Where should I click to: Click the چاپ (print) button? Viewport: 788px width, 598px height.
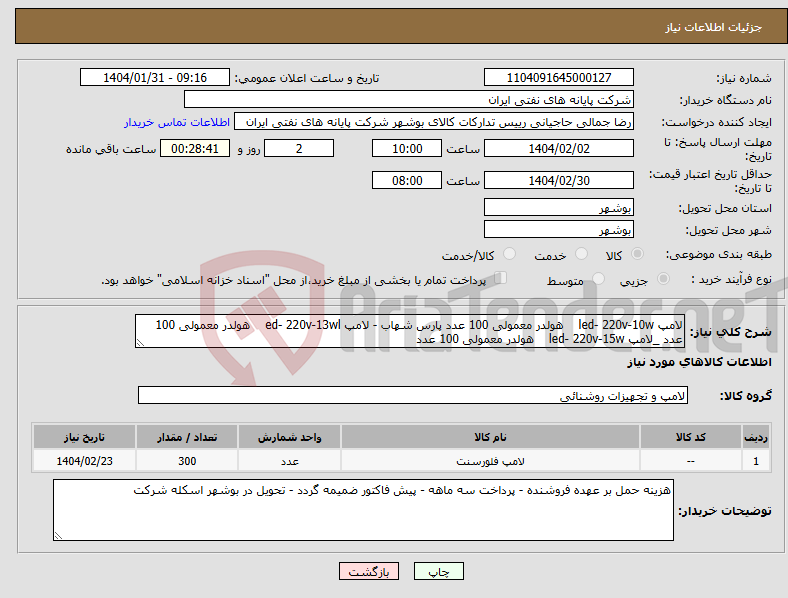point(438,571)
